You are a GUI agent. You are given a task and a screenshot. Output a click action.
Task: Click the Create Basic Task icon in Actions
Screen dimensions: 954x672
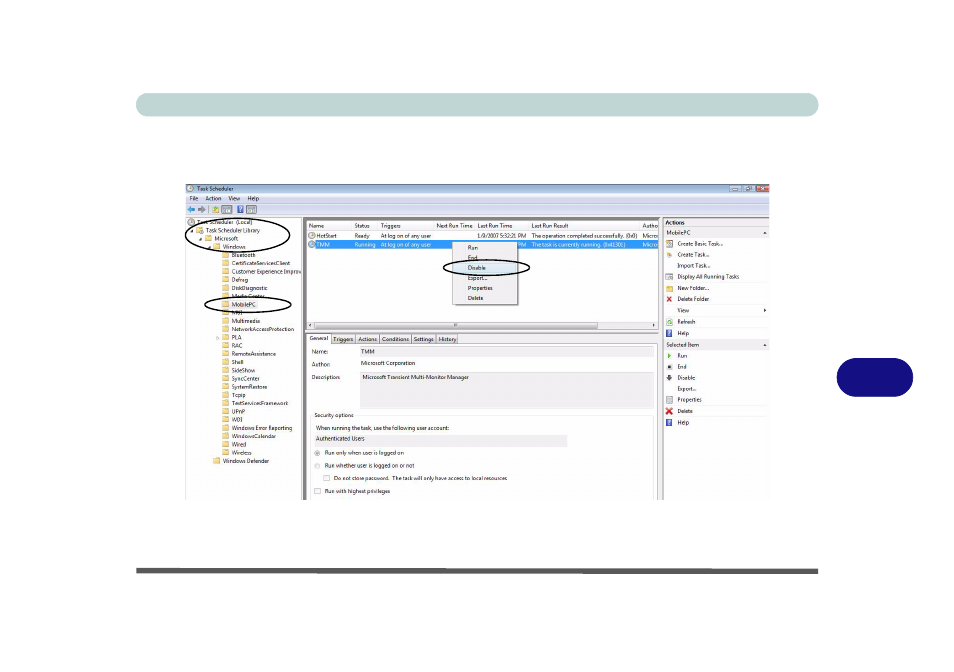point(669,244)
